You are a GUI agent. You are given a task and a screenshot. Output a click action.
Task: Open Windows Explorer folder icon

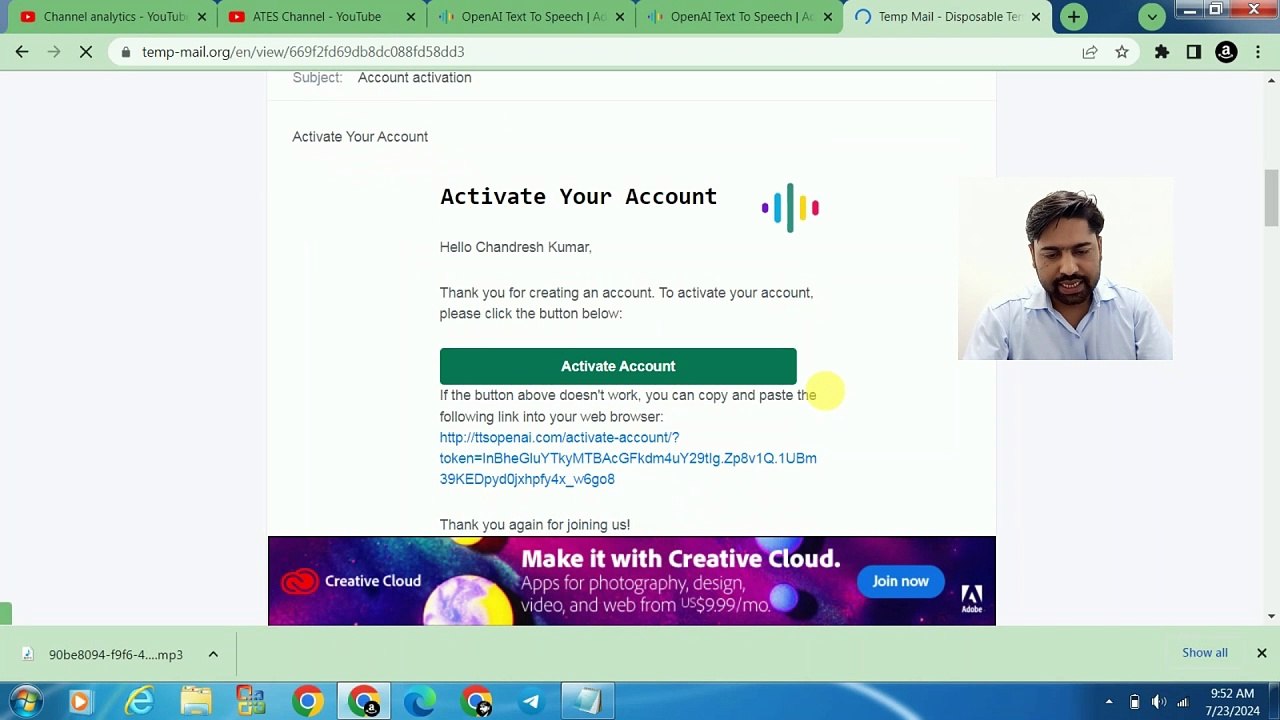click(x=196, y=701)
